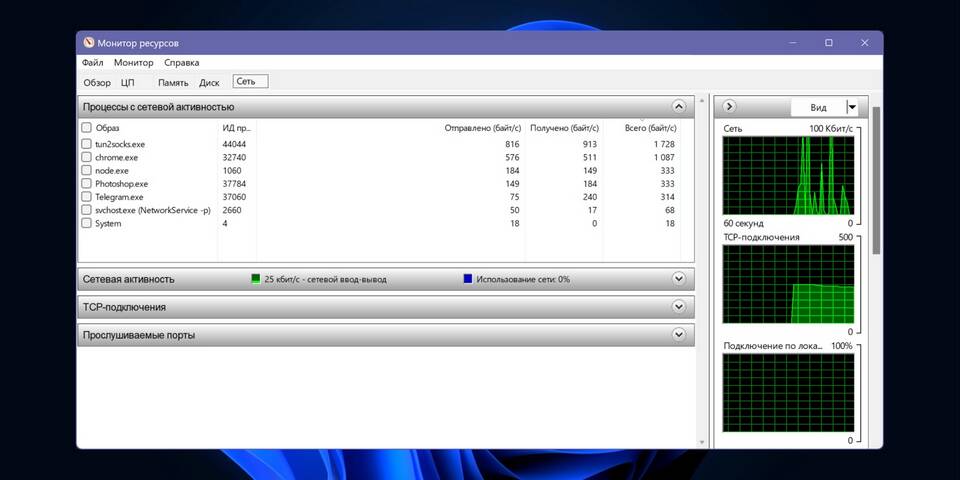Image resolution: width=960 pixels, height=480 pixels.
Task: Check the Photoshop.exe process filter box
Action: click(x=86, y=184)
